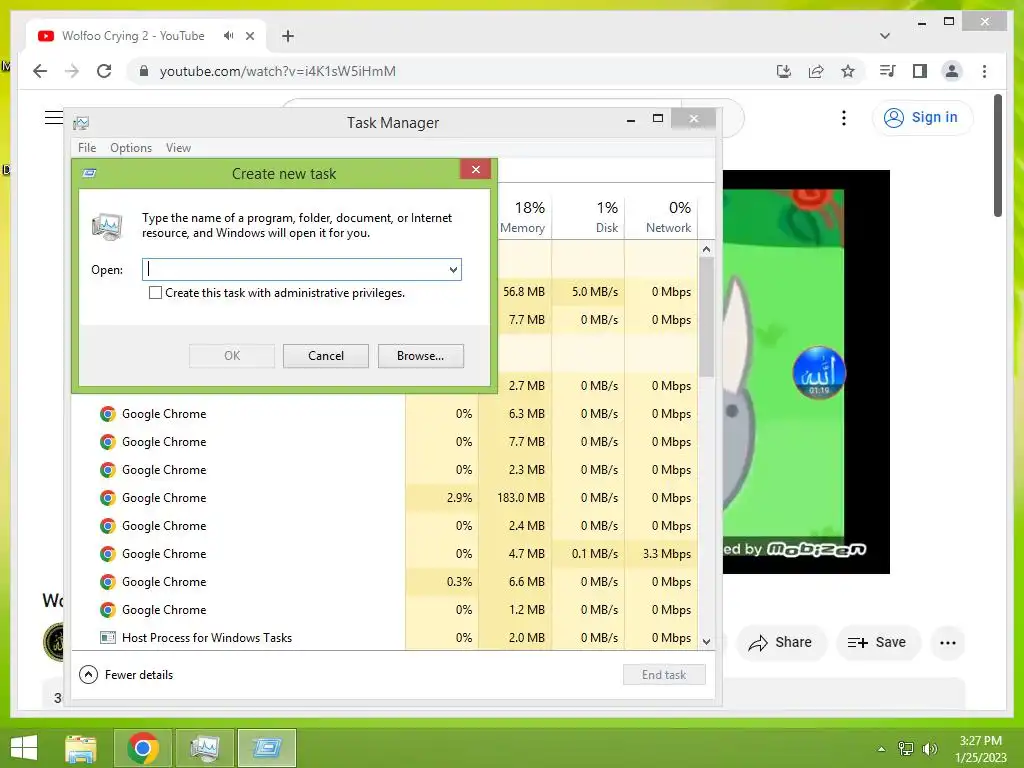Viewport: 1024px width, 768px height.
Task: Select Host Process for Windows Tasks row
Action: pyautogui.click(x=385, y=637)
